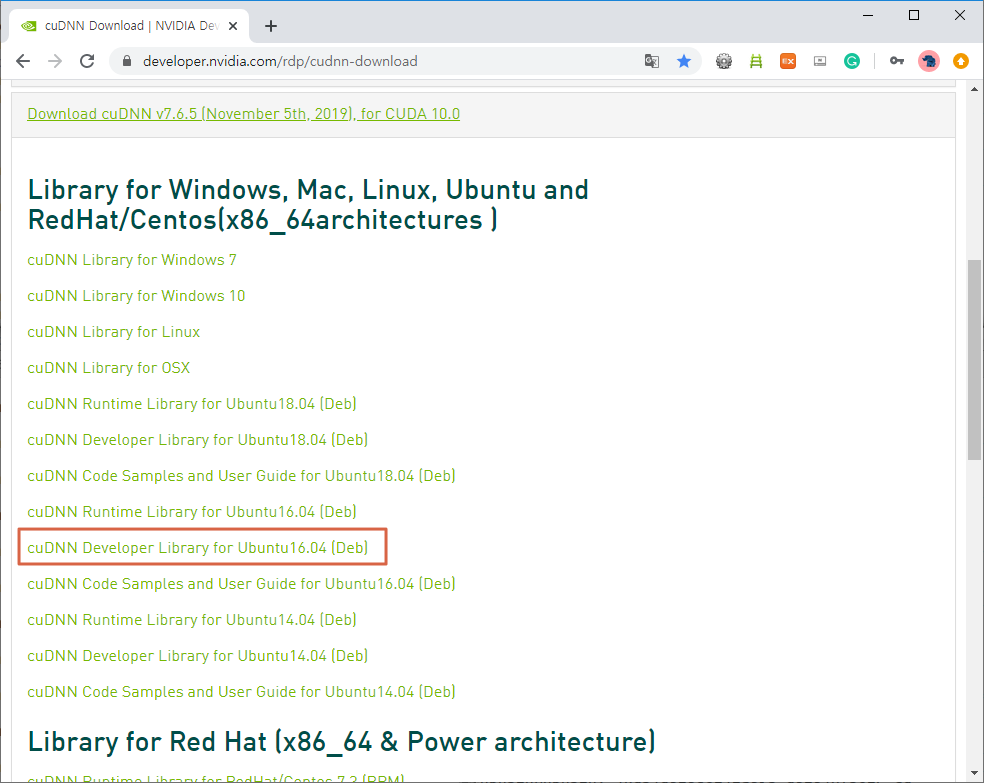Select the cuDNN Download tab

129,26
